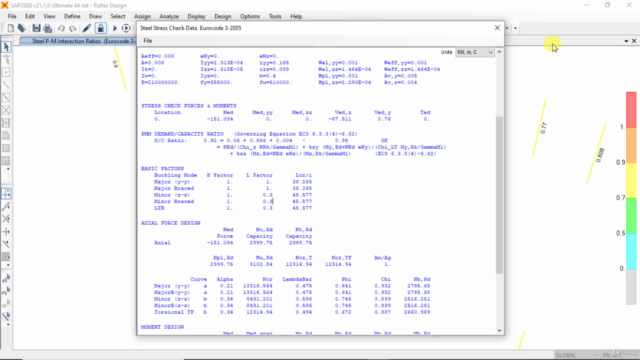Select the pointer tool in left toolbar

[6, 47]
